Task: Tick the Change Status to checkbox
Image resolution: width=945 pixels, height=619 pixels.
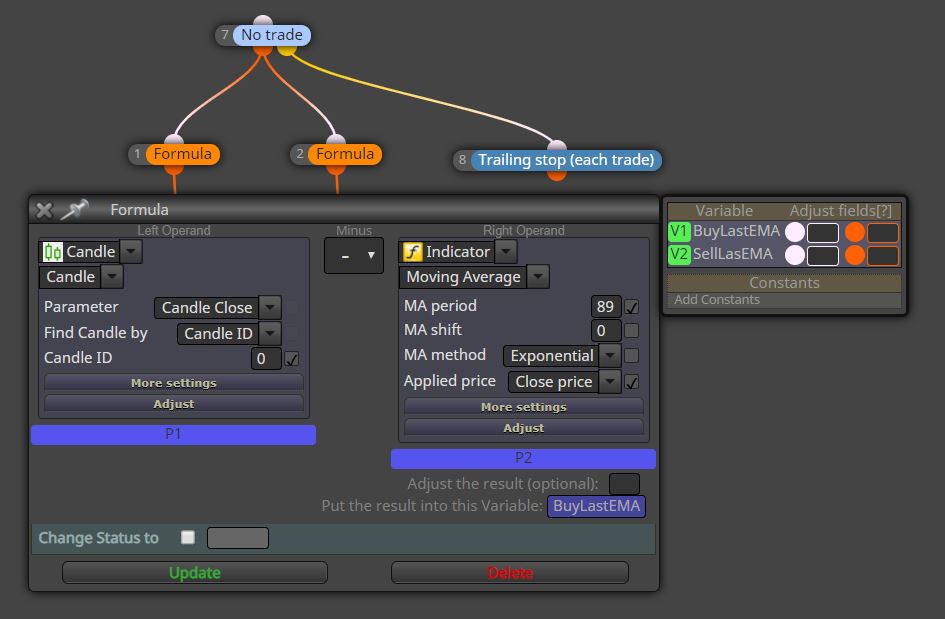Action: pos(188,537)
